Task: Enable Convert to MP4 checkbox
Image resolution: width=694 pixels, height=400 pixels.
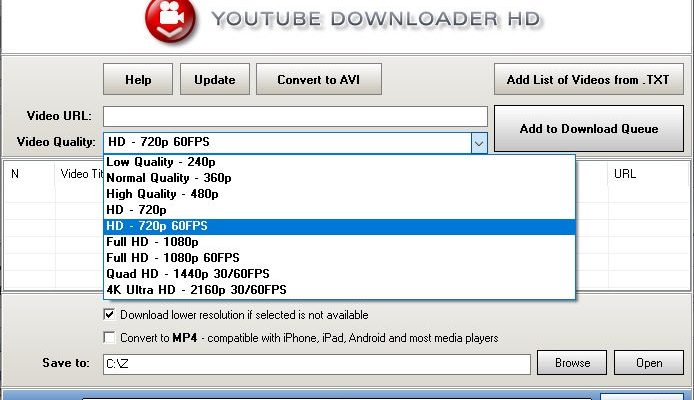Action: 109,337
